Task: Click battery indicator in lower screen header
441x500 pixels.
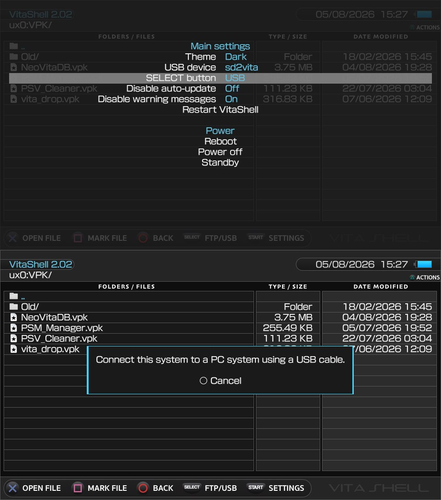Action: coord(424,264)
